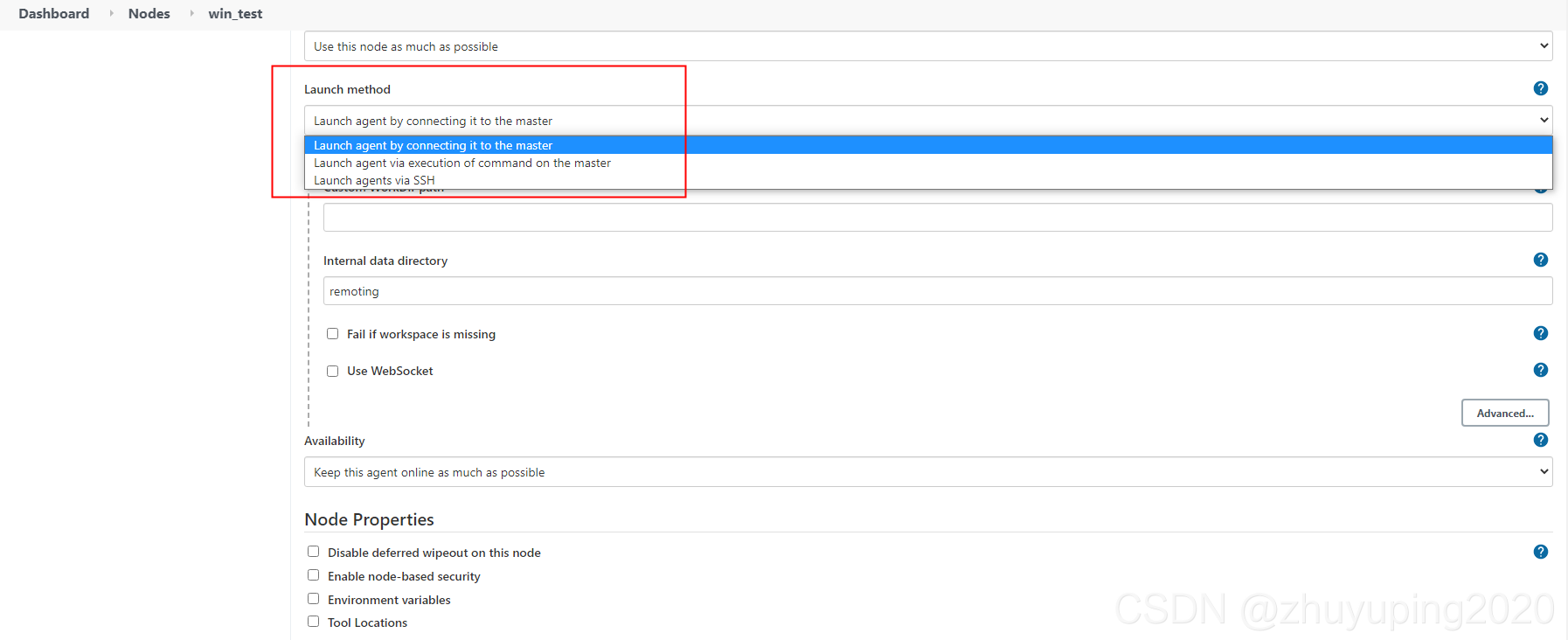
Task: Open help for Fail if workspace is missing
Action: 1540,333
